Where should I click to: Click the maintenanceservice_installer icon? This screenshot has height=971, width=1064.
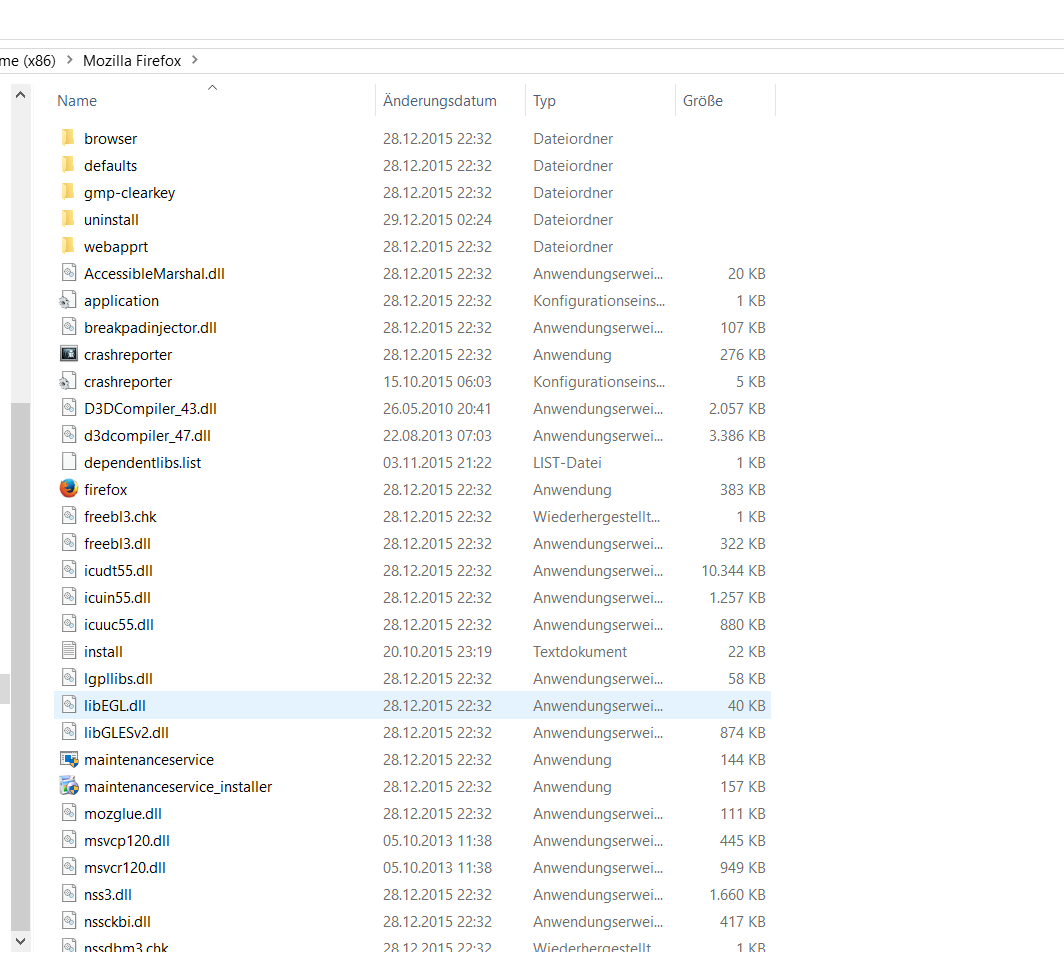68,786
